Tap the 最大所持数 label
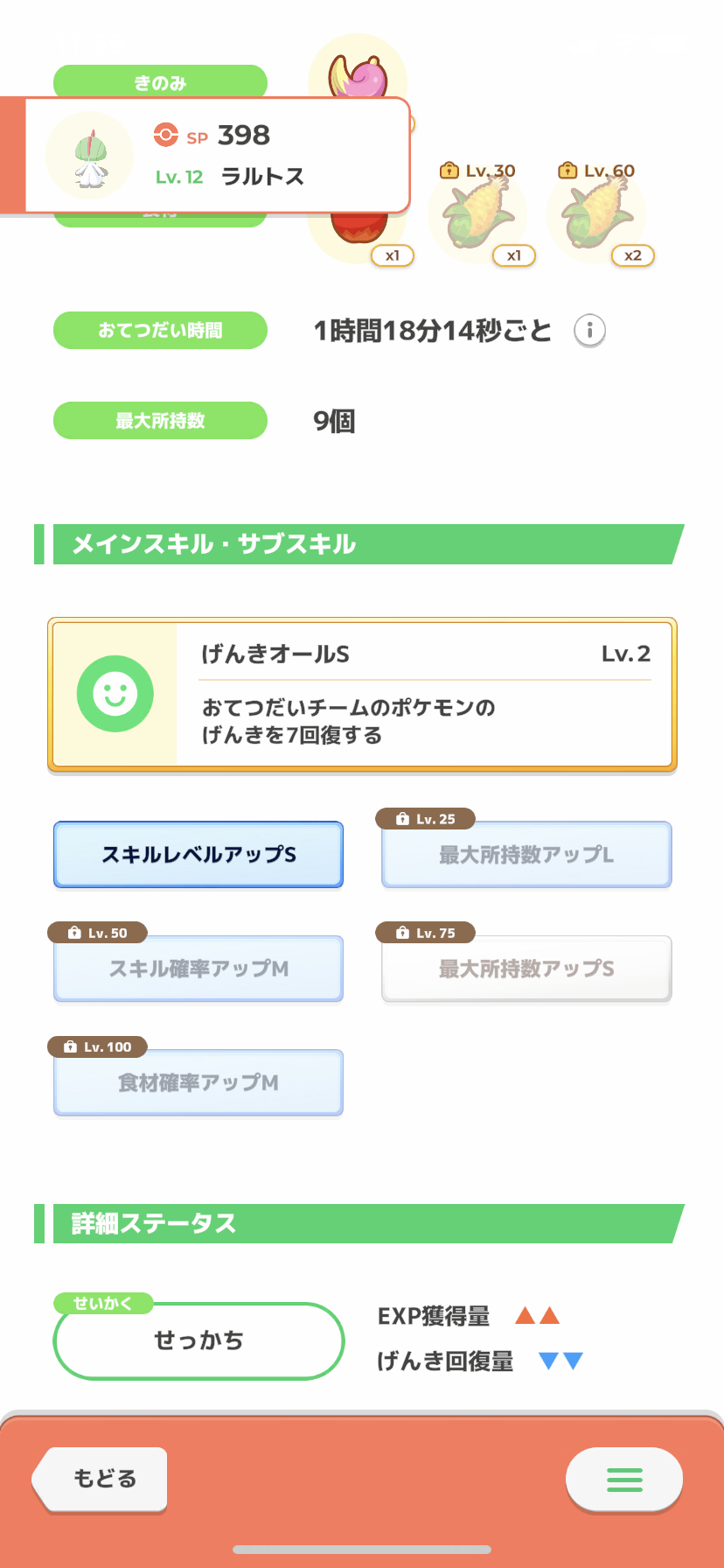This screenshot has width=724, height=1568. coord(160,421)
